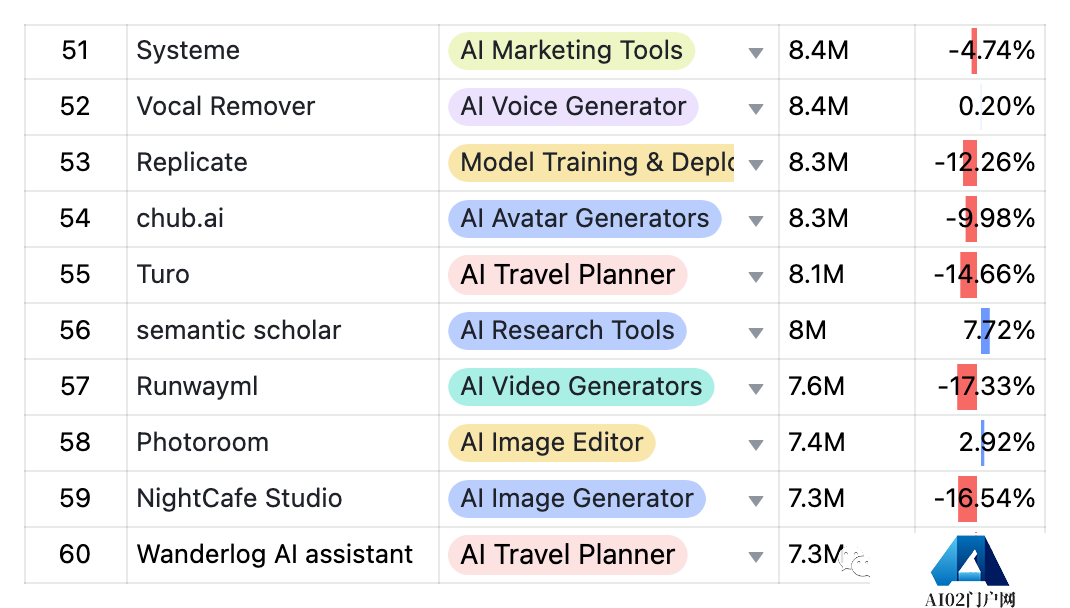Click the AI02 portal logo icon
Screen dimensions: 1070x608
tap(970, 562)
